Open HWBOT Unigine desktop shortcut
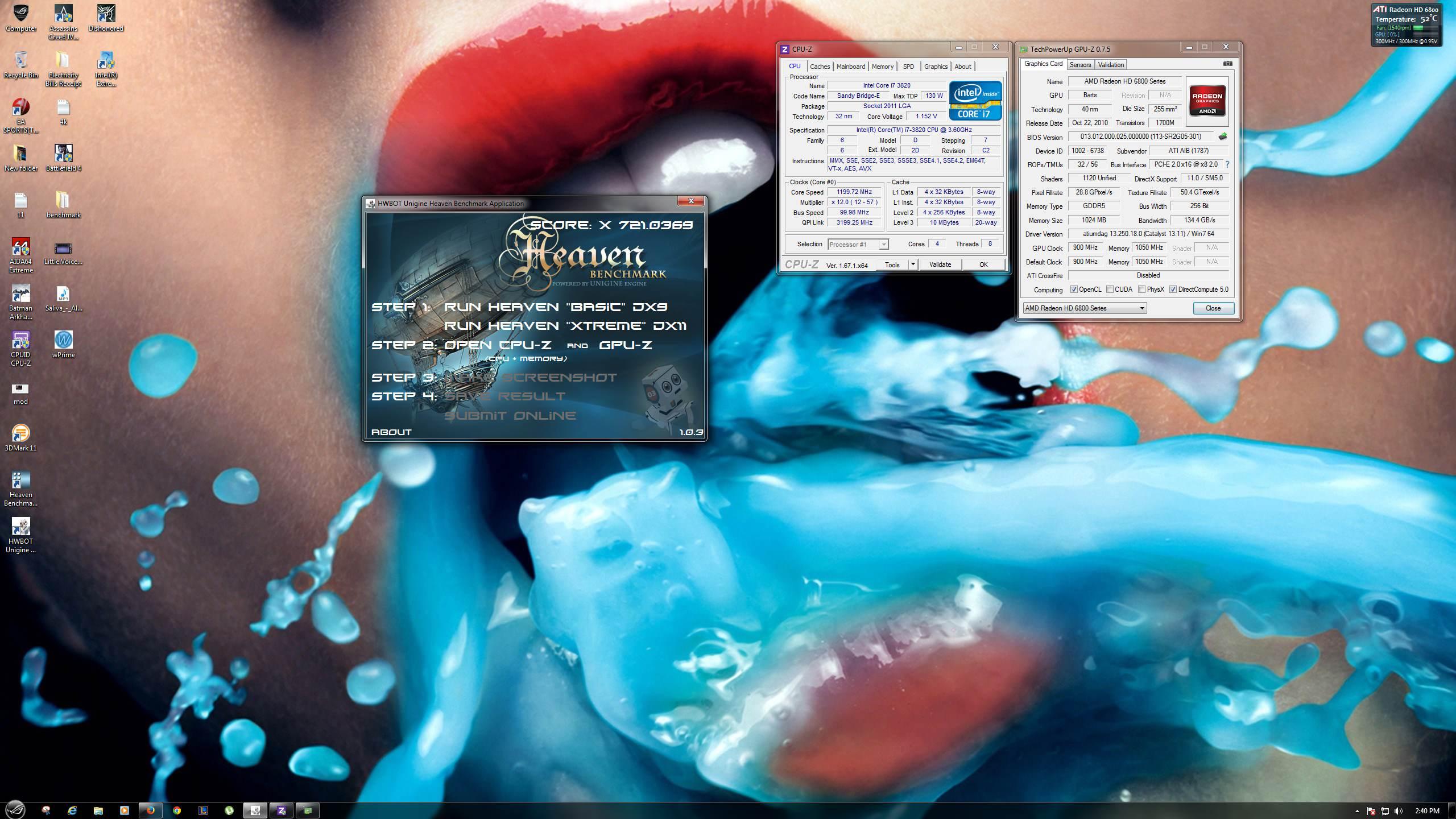 (21, 536)
